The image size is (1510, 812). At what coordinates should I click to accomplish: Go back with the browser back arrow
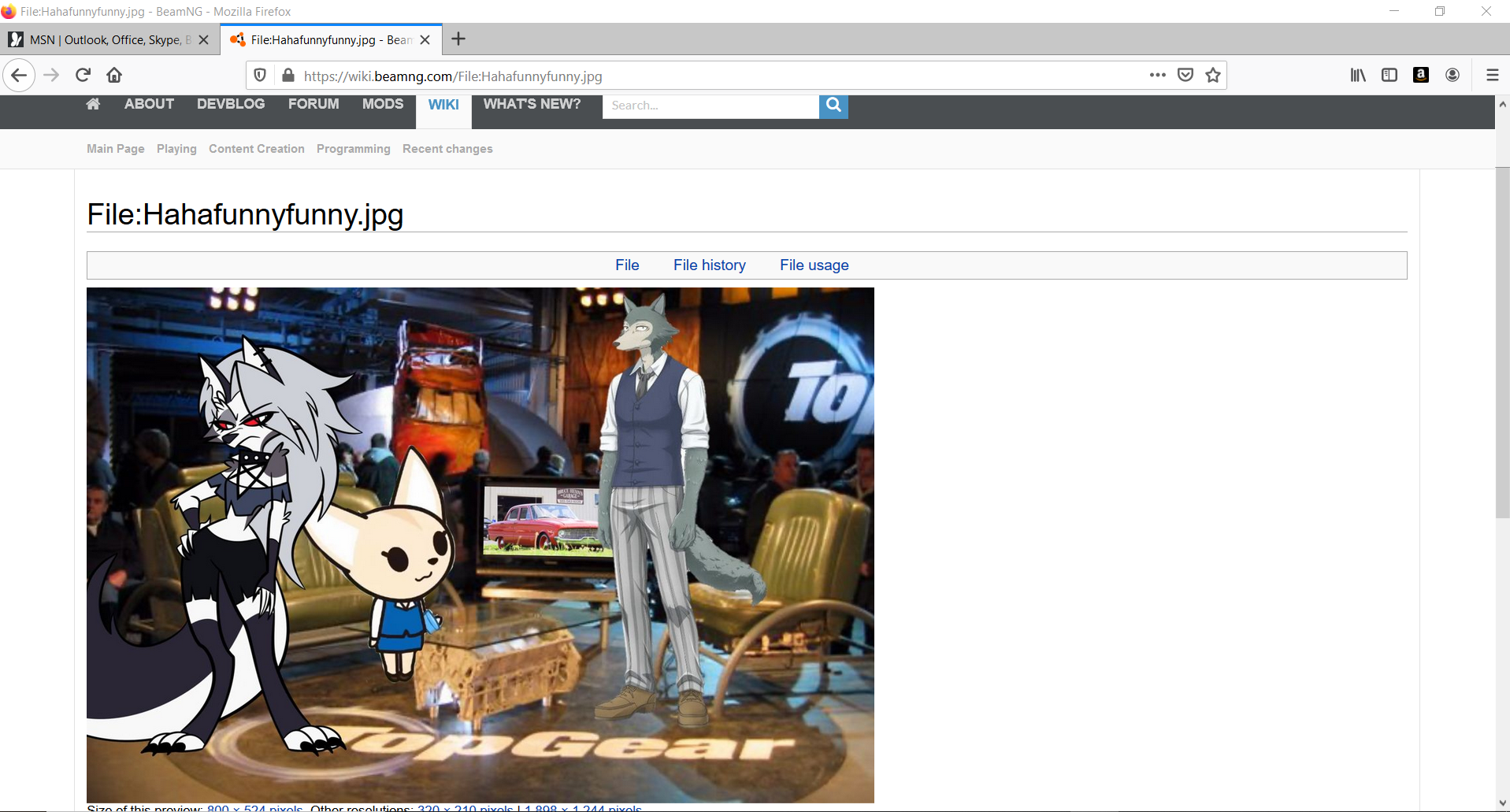[20, 76]
